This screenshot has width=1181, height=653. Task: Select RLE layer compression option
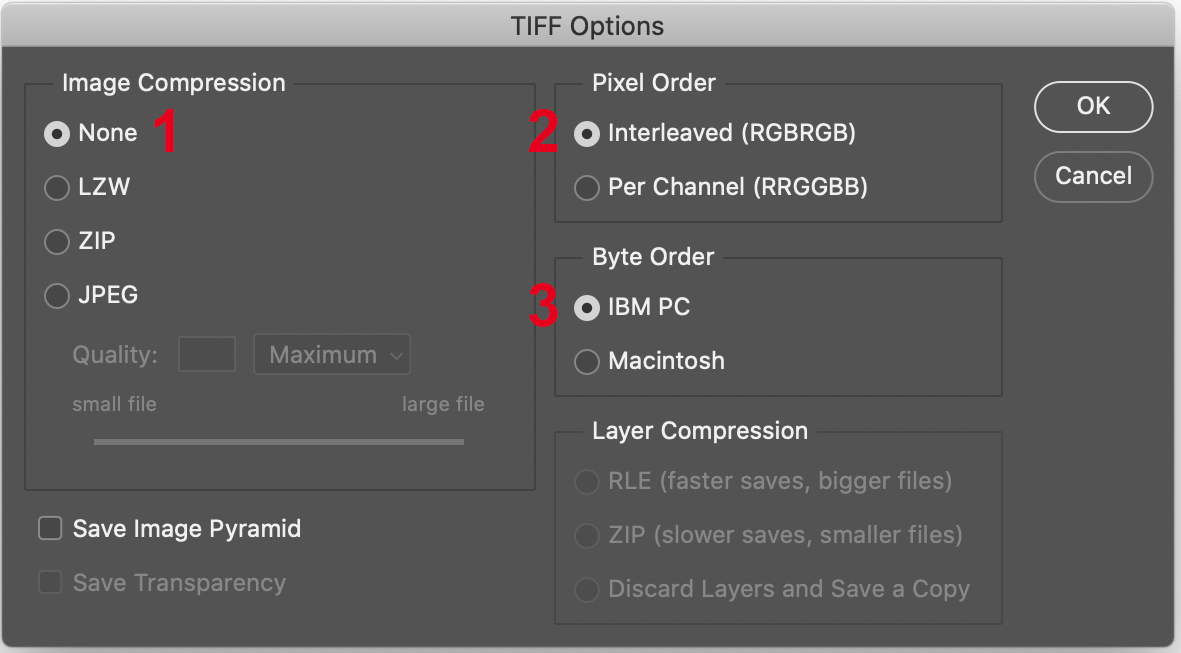[x=587, y=482]
